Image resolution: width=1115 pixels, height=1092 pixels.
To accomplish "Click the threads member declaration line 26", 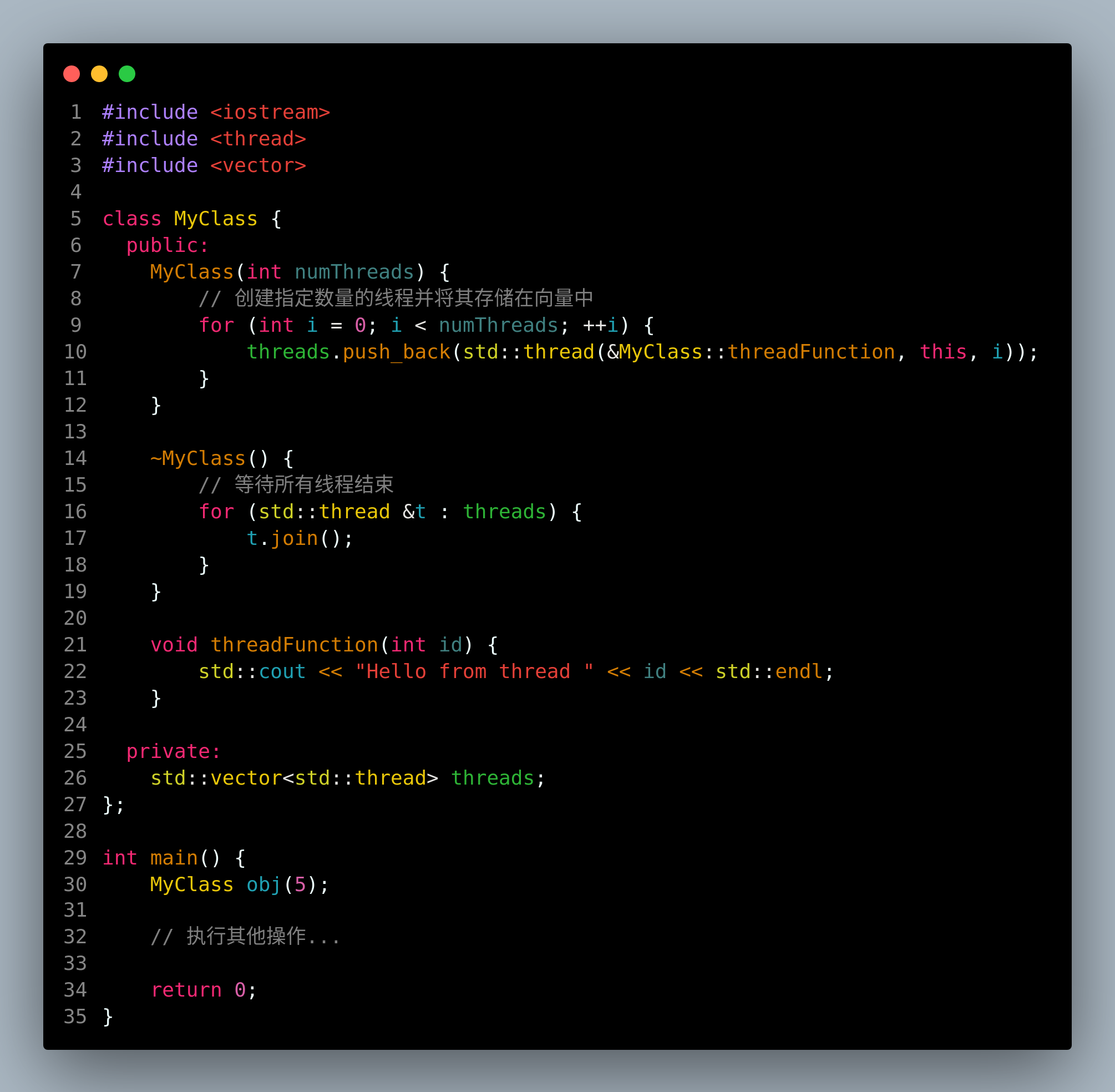I will pyautogui.click(x=493, y=778).
